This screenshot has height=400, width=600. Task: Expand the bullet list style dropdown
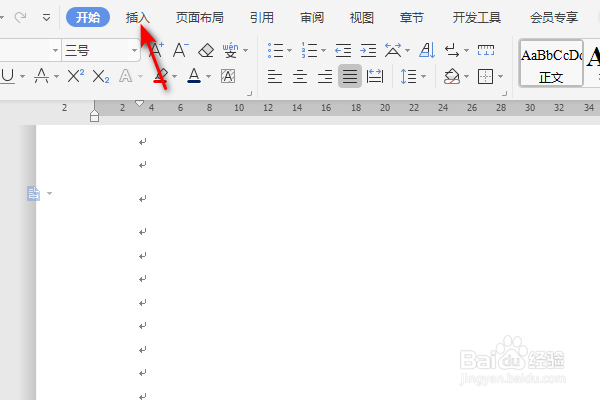(x=289, y=51)
